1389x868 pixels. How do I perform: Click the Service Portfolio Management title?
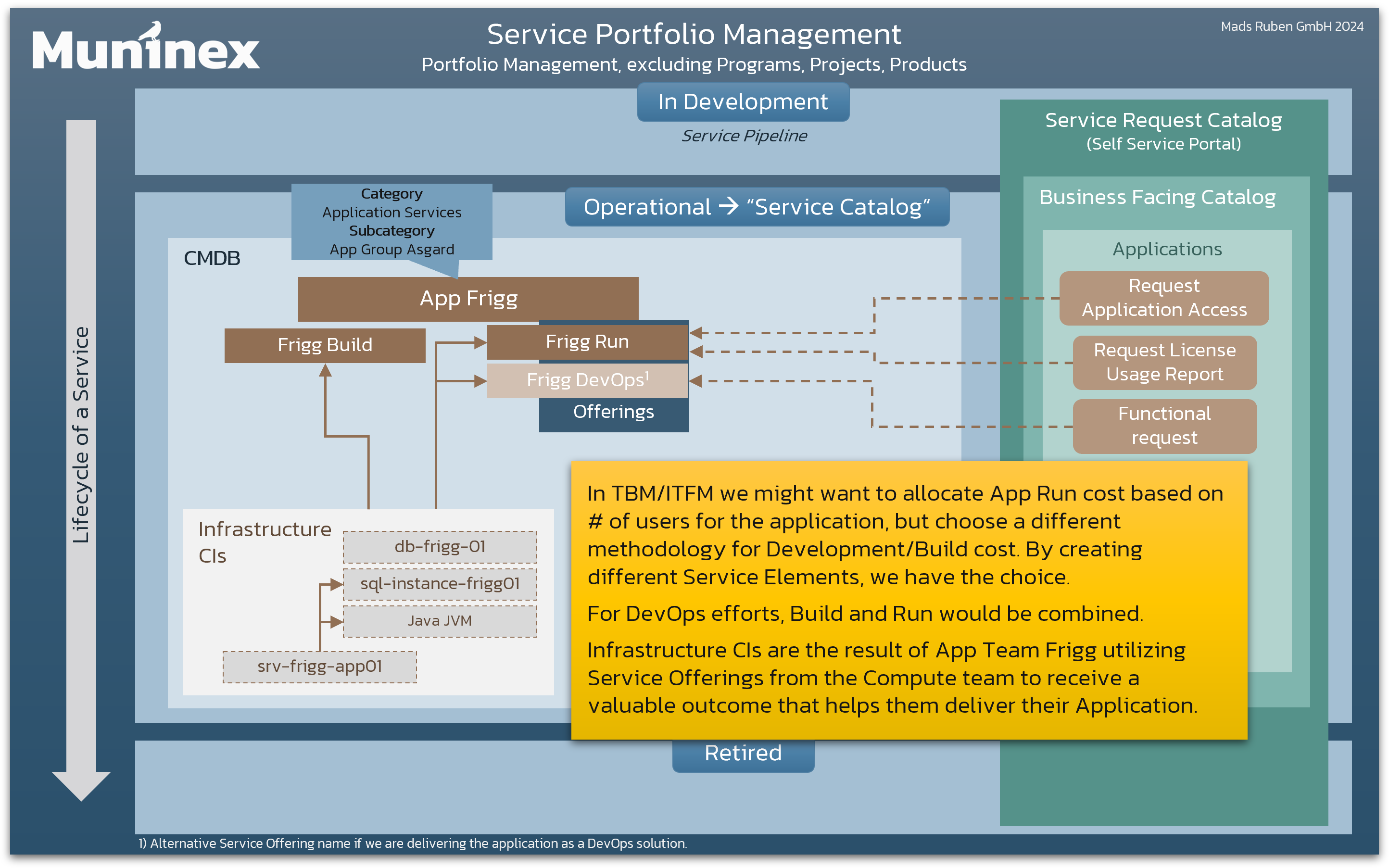[x=694, y=34]
